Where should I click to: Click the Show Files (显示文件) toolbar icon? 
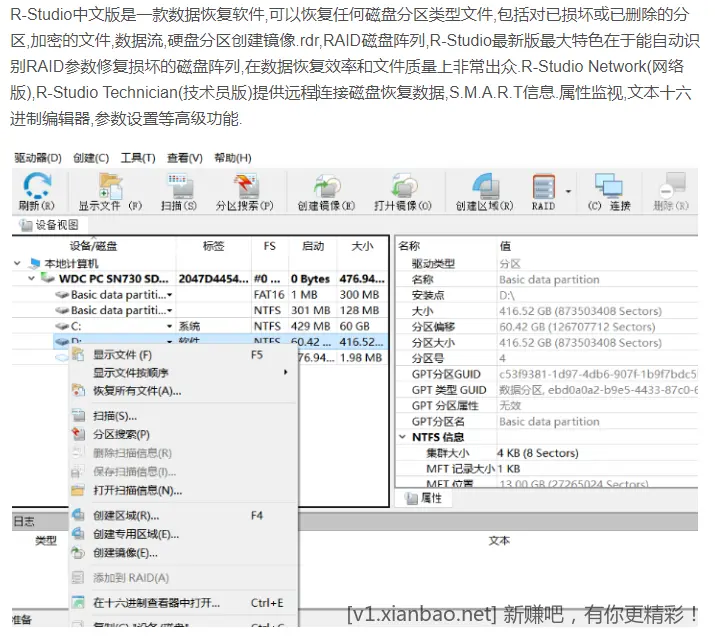110,191
